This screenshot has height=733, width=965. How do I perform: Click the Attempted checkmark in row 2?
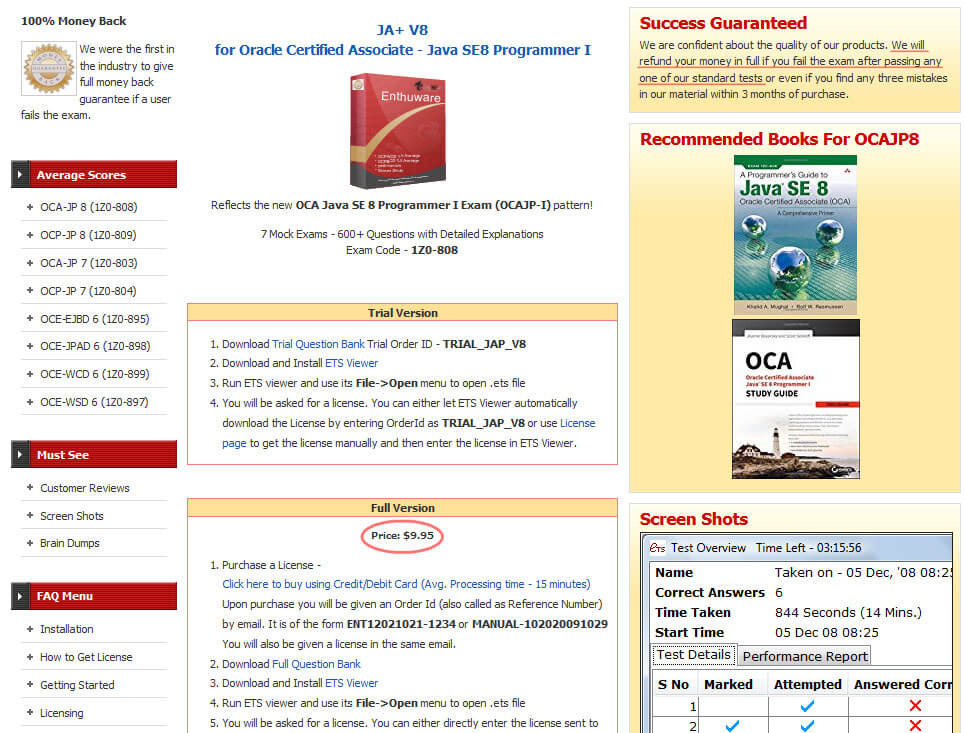coord(807,726)
